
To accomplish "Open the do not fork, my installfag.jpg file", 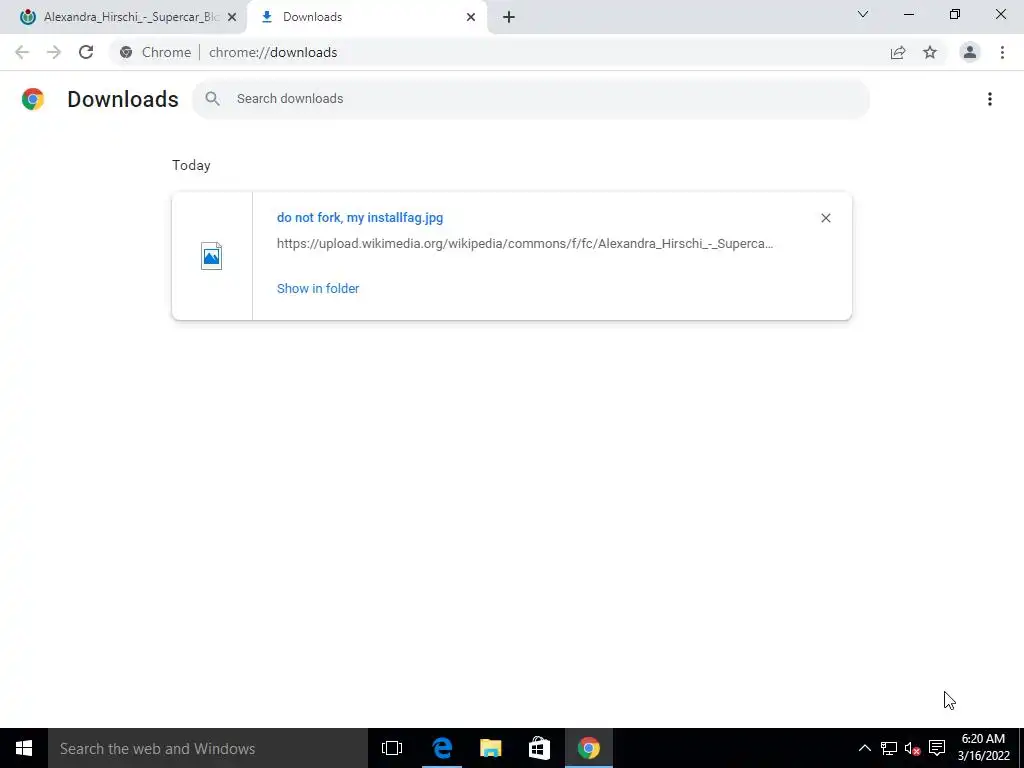I will point(360,217).
